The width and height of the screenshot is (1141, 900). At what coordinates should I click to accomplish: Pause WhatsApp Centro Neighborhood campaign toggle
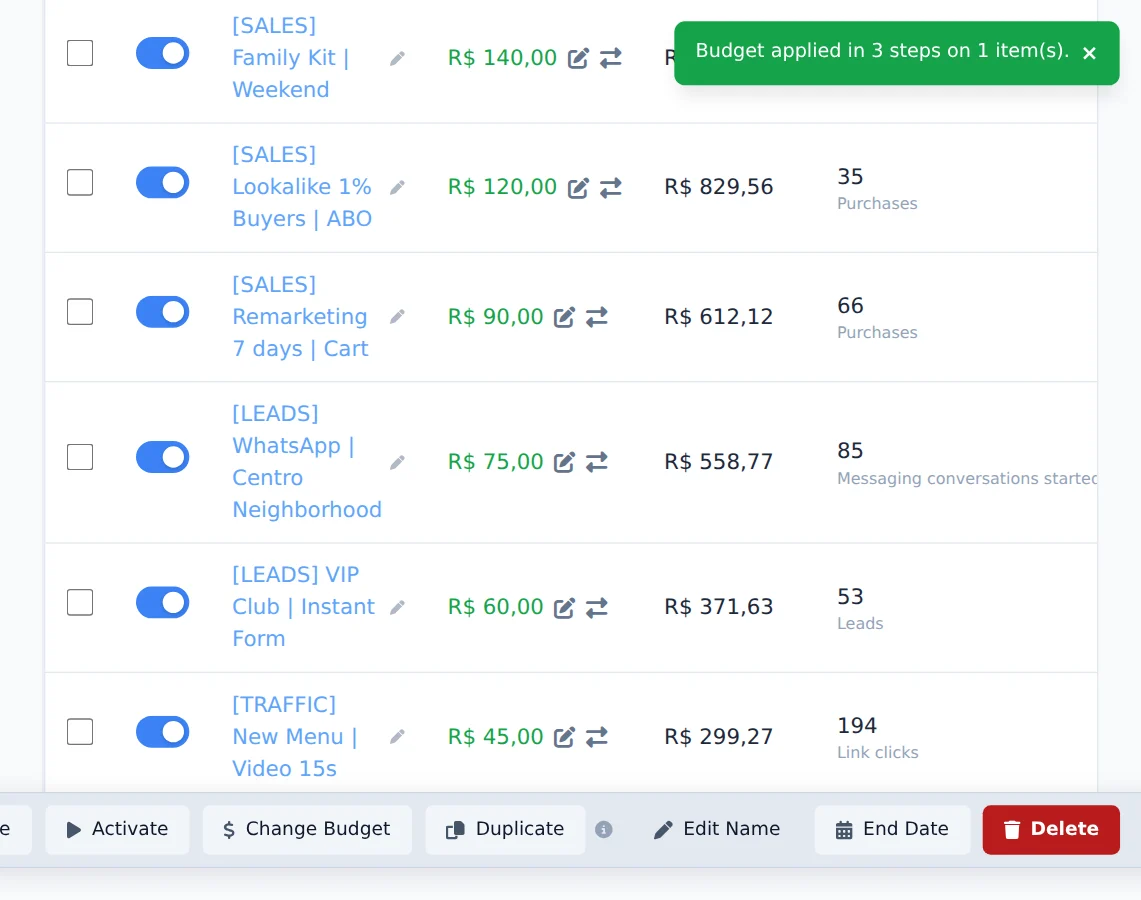pos(162,457)
